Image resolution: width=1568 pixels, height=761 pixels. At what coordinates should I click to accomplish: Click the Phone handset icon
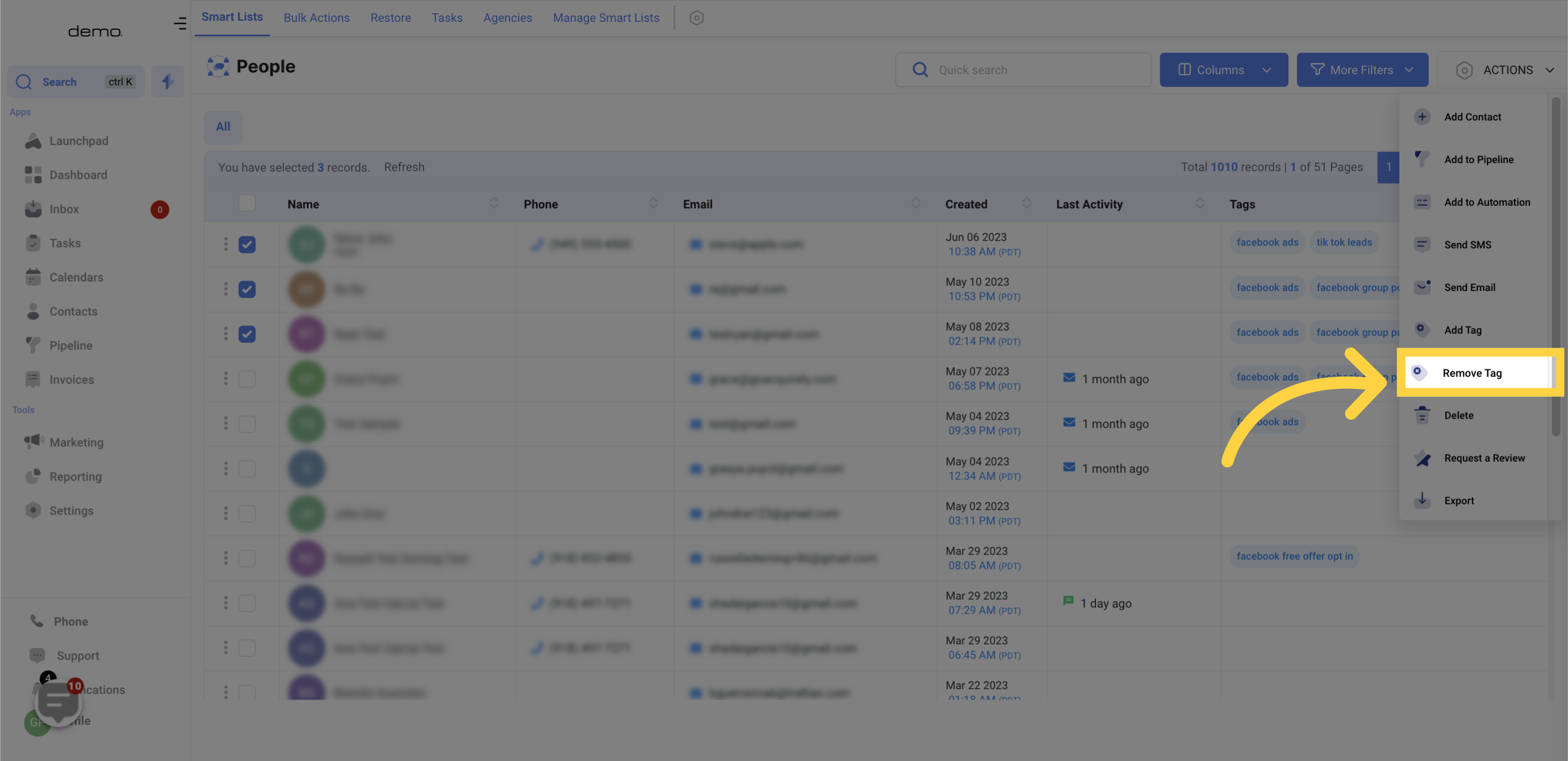point(37,621)
